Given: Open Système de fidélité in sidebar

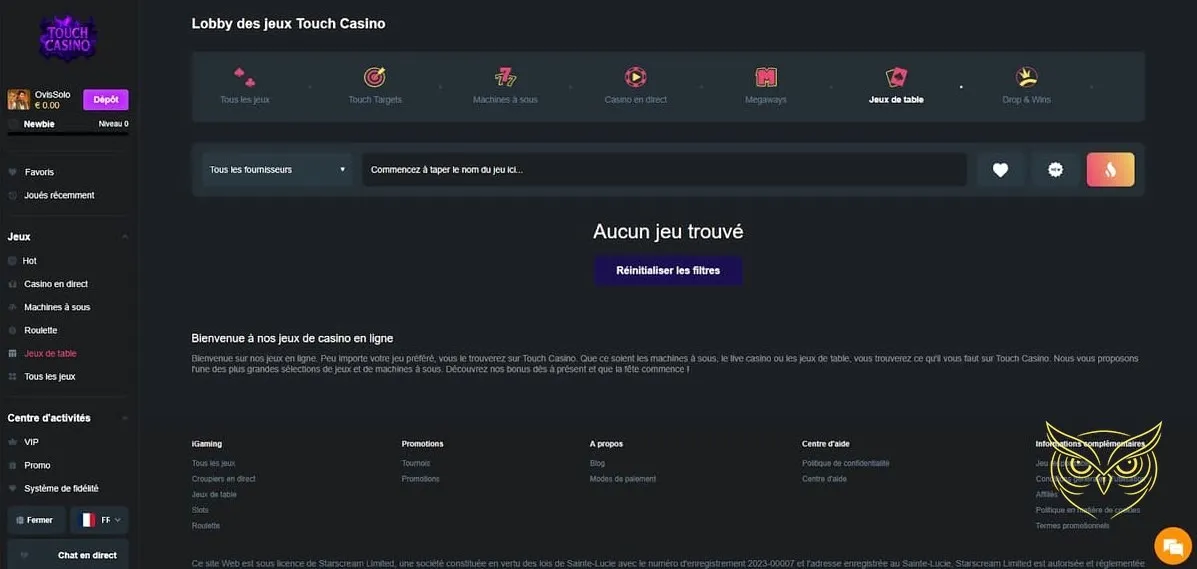Looking at the screenshot, I should coord(61,489).
